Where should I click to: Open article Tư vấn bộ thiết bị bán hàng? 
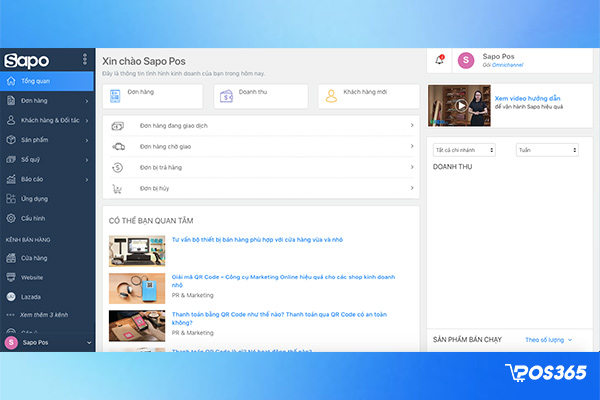pyautogui.click(x=257, y=240)
